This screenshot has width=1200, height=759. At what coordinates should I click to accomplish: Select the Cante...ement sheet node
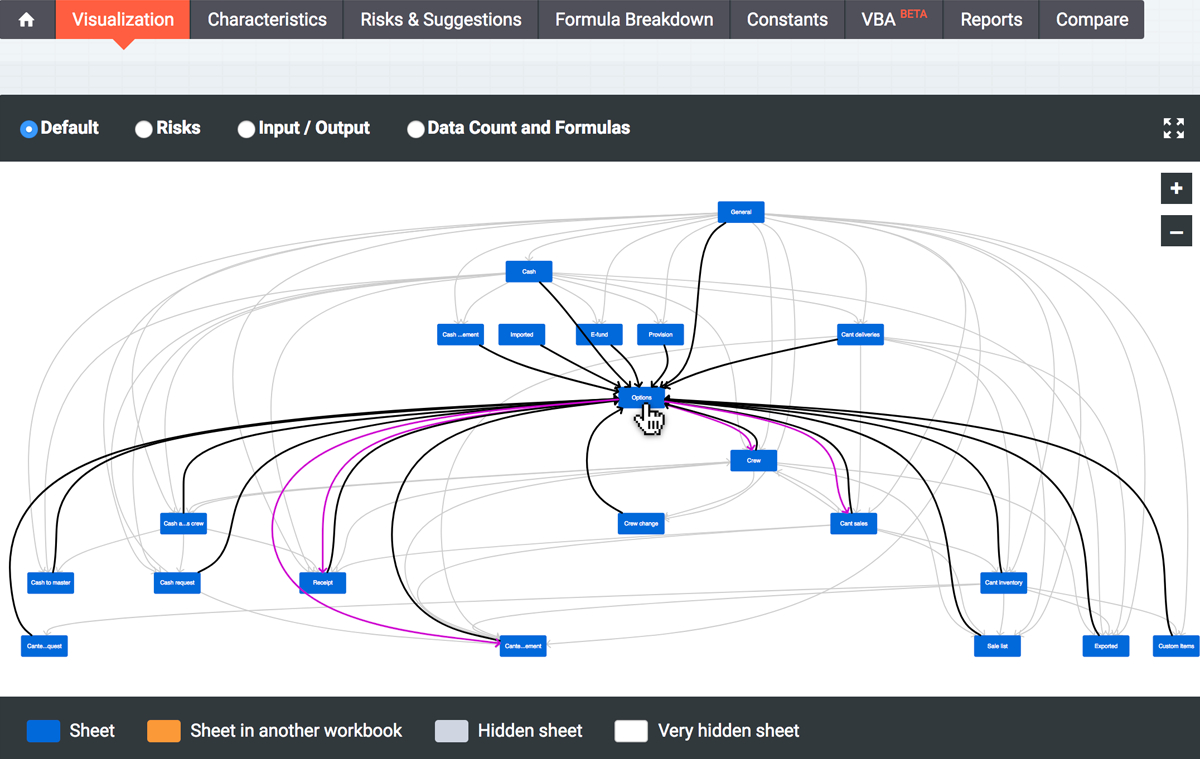(x=523, y=646)
